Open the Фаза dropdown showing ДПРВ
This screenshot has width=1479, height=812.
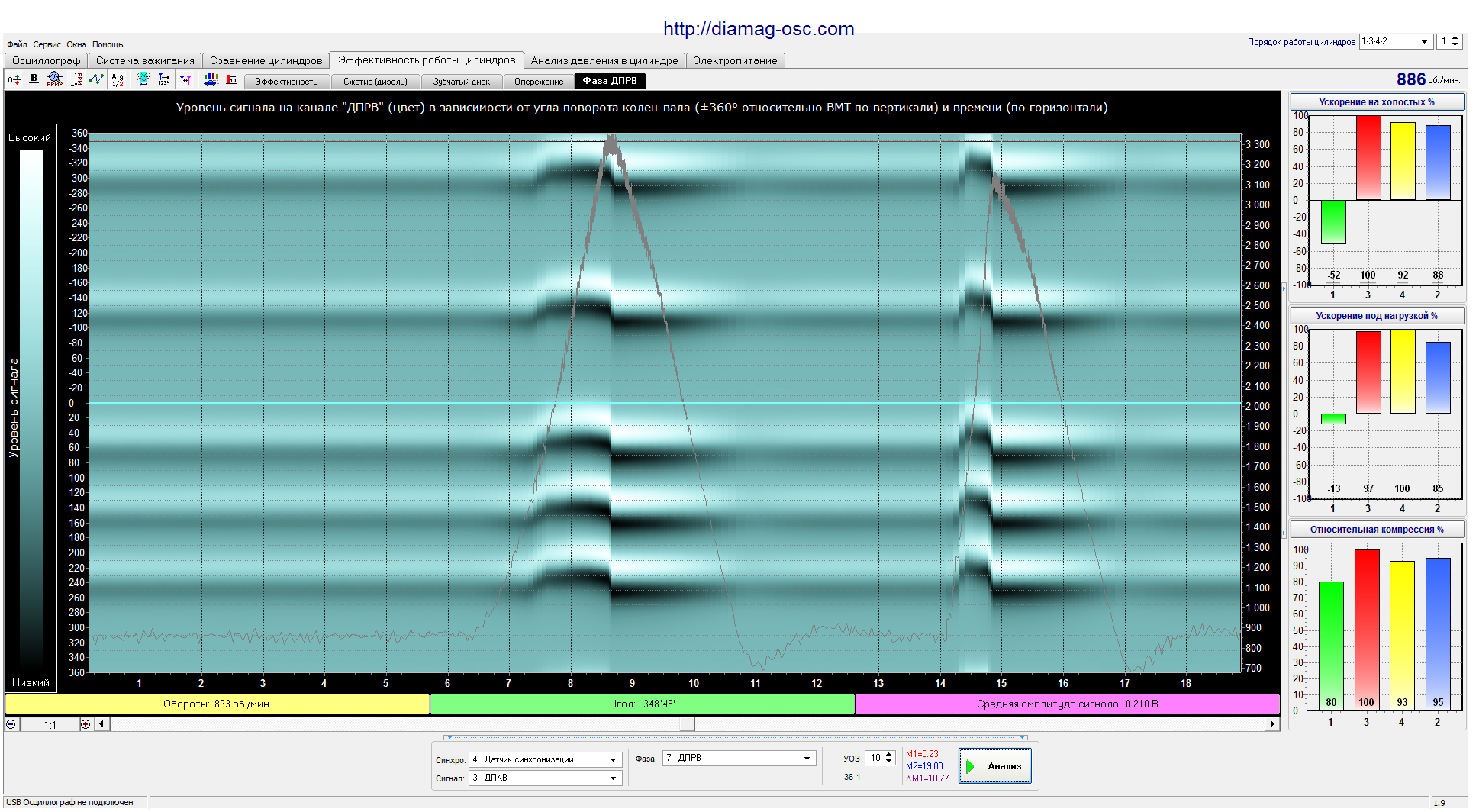[807, 759]
